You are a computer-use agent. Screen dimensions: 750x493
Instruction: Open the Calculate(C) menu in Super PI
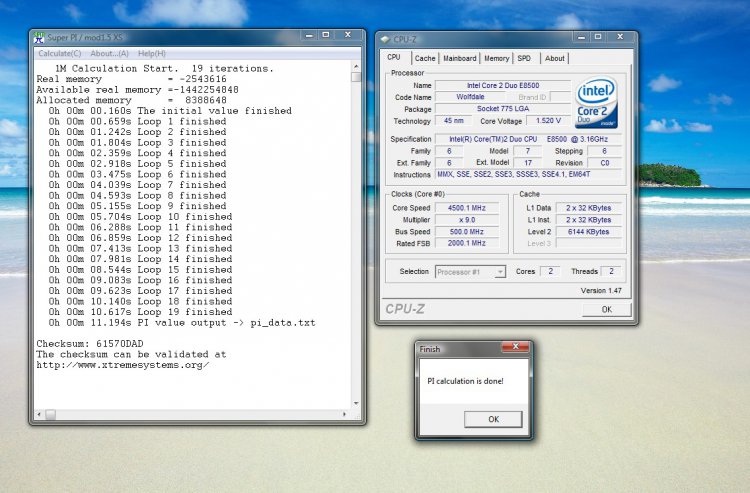pyautogui.click(x=60, y=54)
